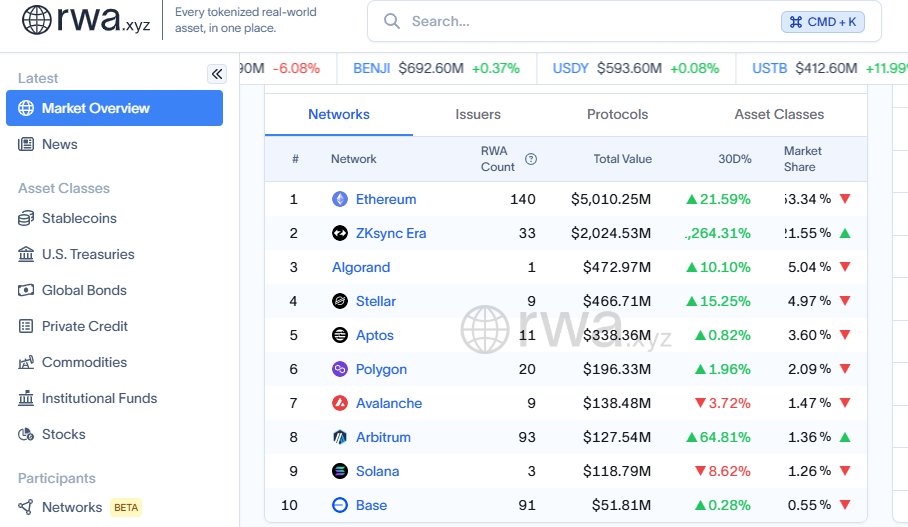Click Algorand total value $472.97M
Screen dimensions: 908x527
tap(617, 267)
